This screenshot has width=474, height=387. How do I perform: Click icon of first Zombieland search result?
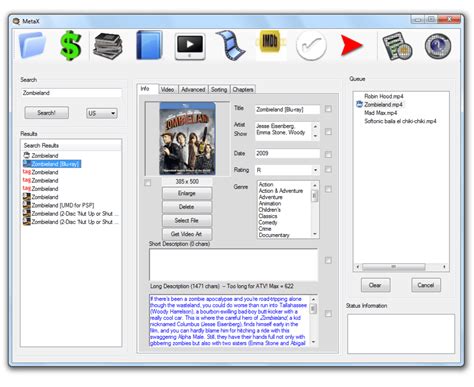[x=27, y=155]
